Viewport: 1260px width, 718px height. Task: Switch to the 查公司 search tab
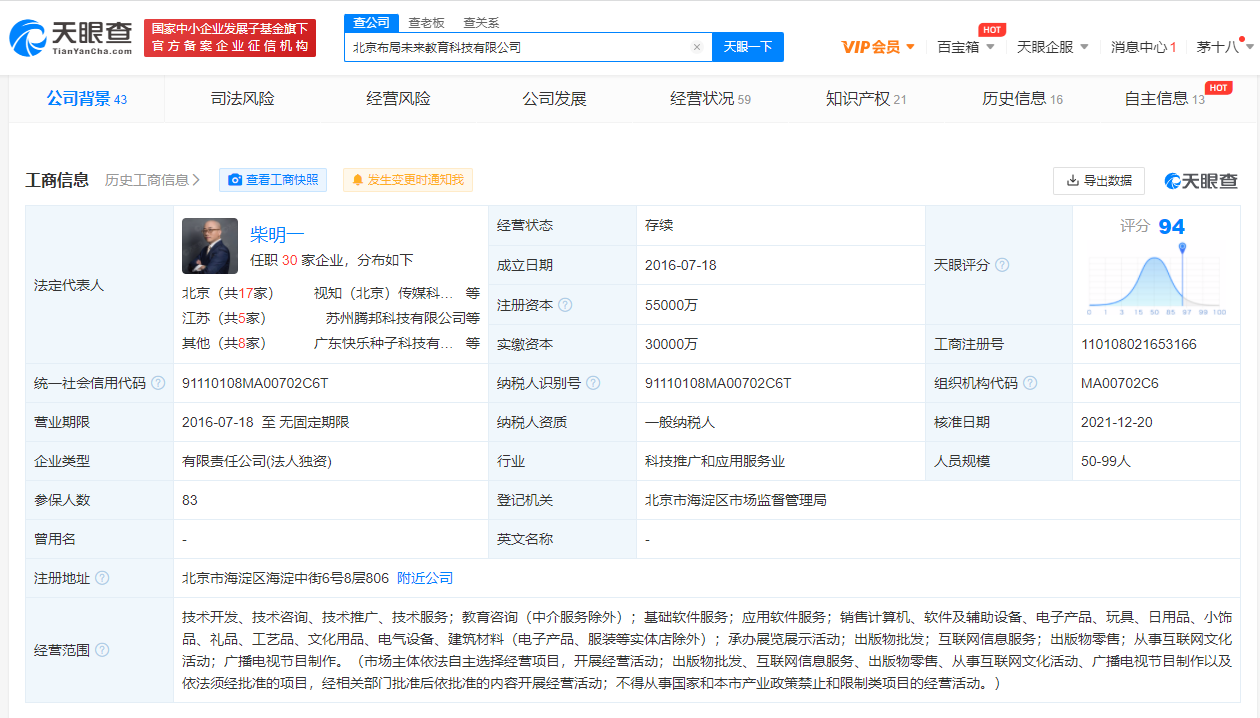(x=372, y=23)
